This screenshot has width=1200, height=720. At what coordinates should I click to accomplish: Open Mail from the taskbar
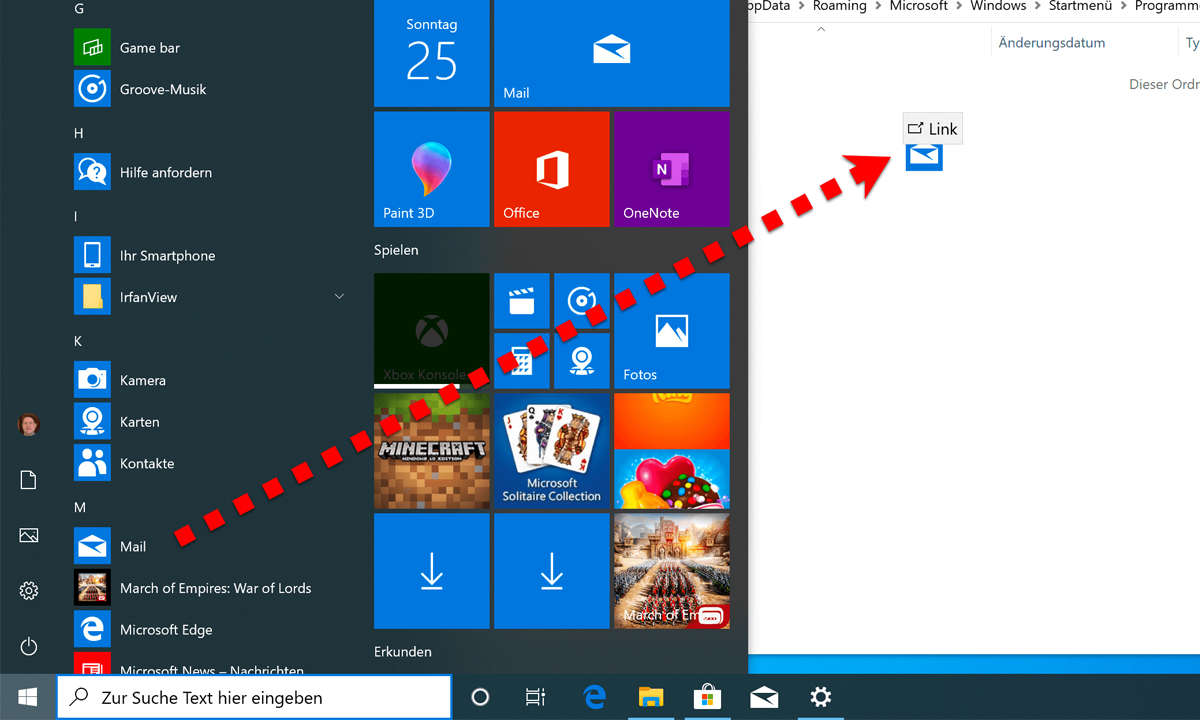(x=765, y=697)
